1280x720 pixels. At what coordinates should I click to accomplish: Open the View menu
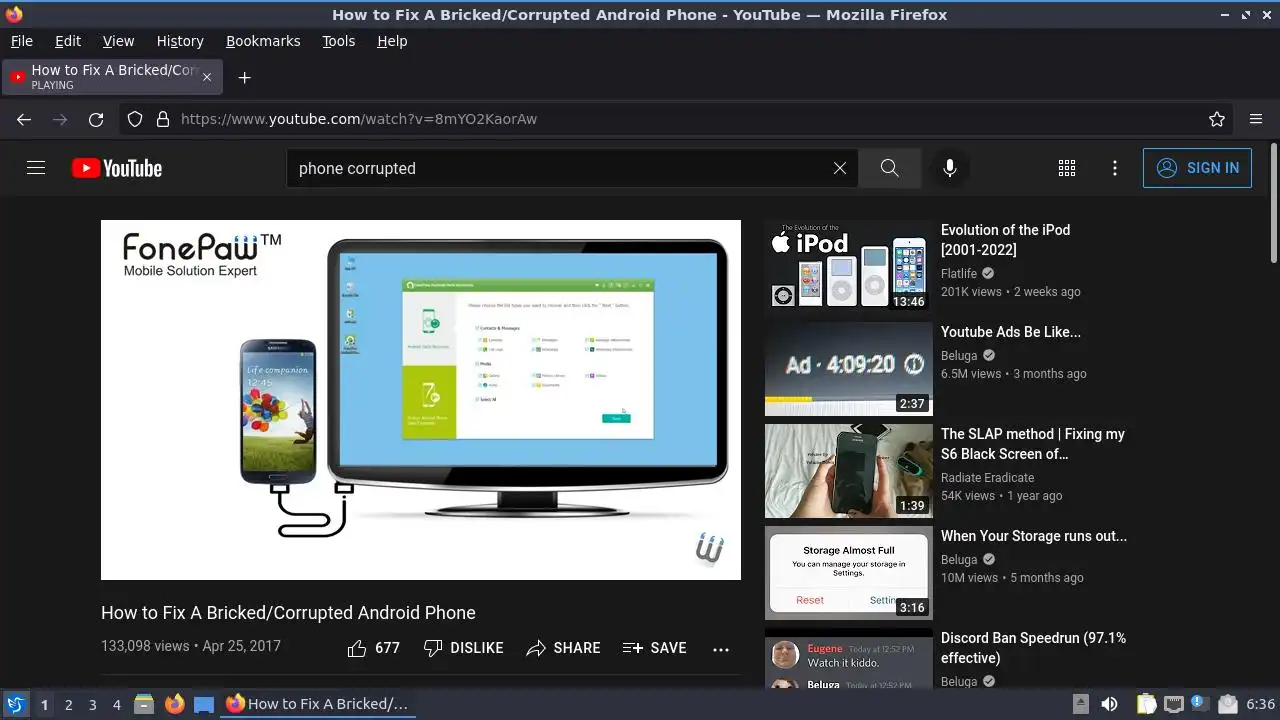(118, 41)
